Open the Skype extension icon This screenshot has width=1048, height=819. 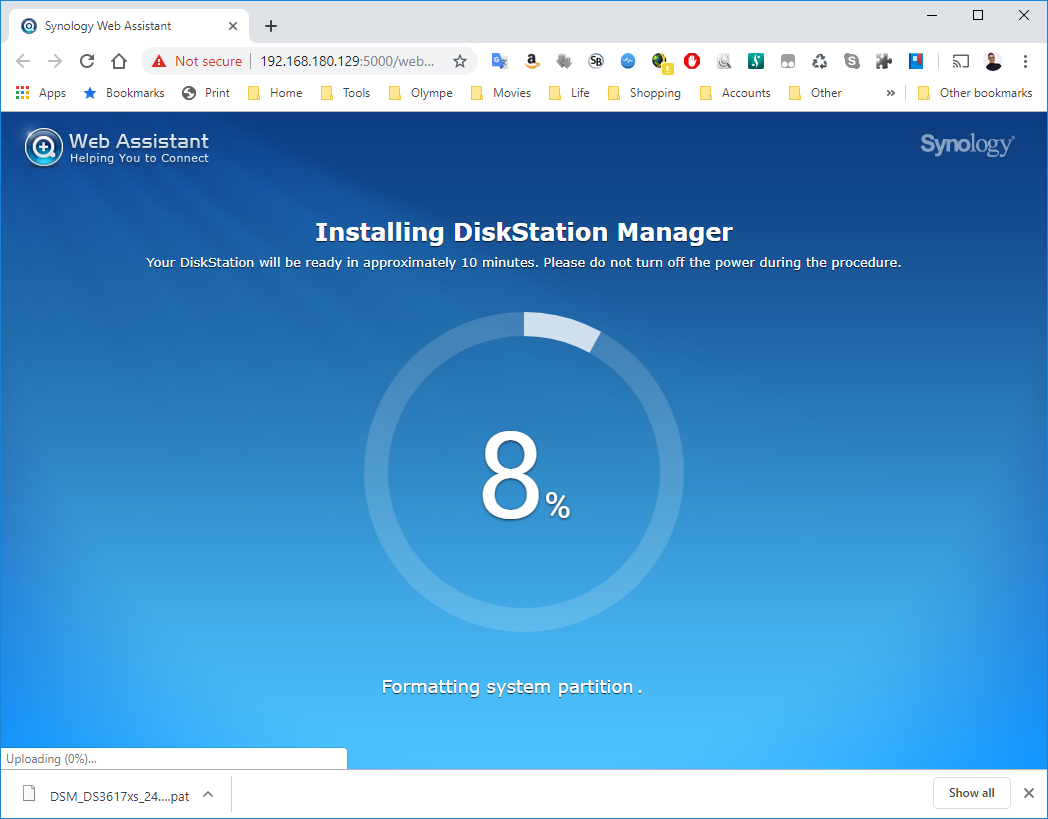[x=852, y=62]
